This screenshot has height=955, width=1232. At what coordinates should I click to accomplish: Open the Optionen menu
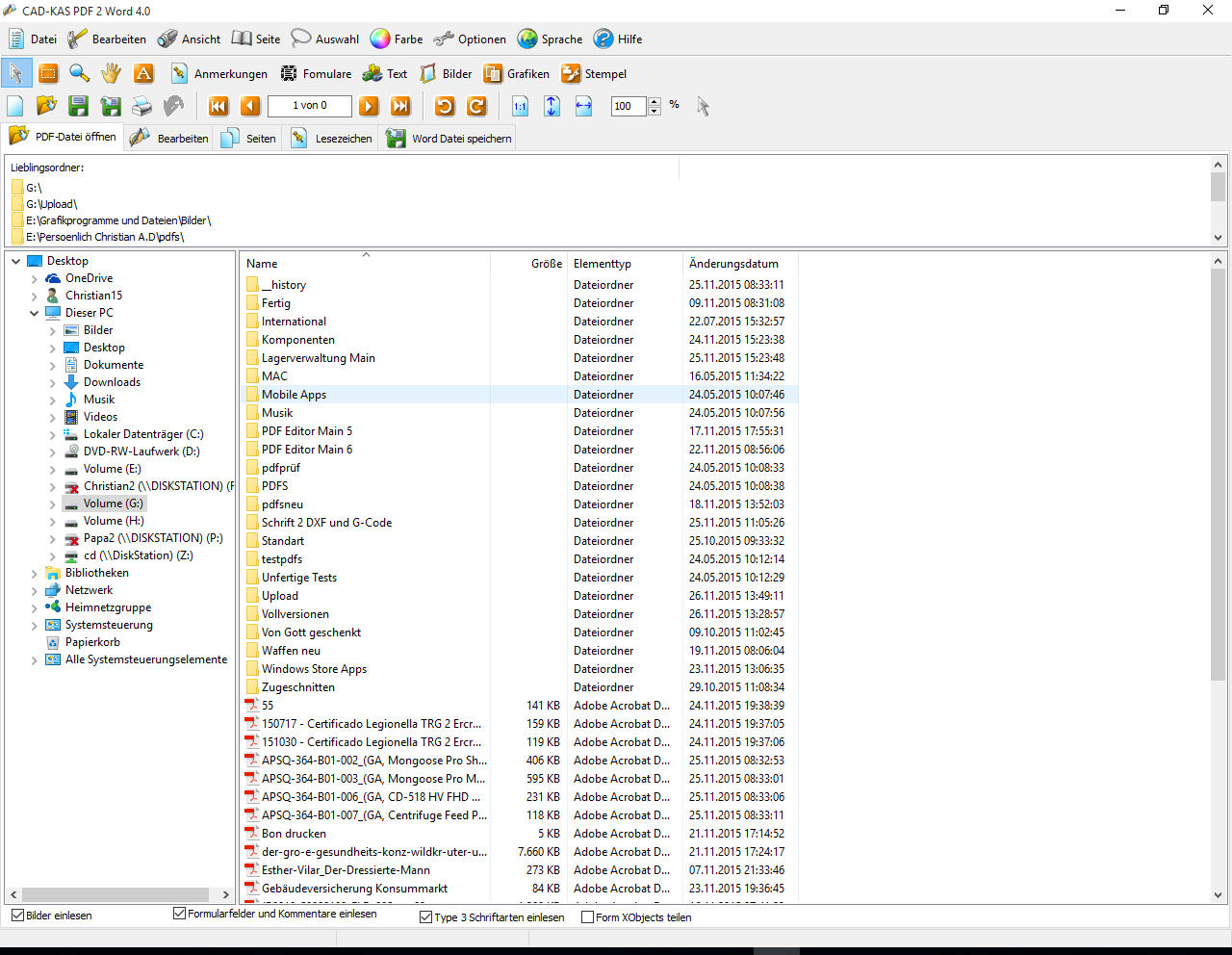click(470, 39)
